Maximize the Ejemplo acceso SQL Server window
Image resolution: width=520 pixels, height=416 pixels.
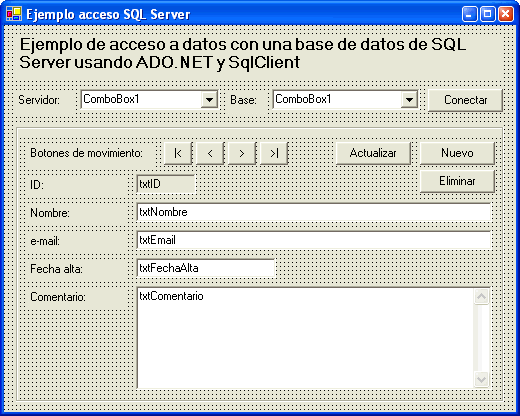coord(487,14)
